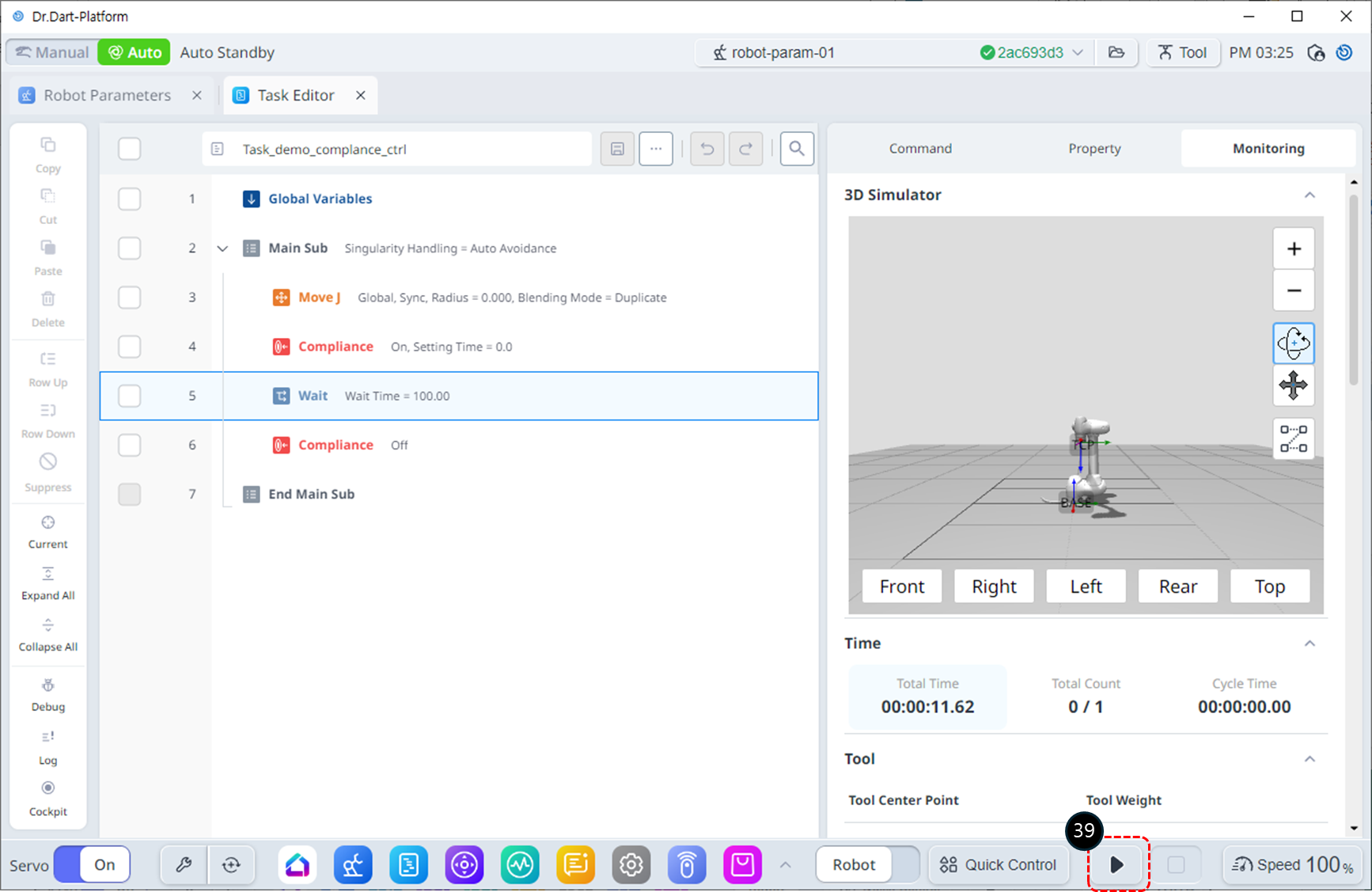Click the Speed 100% control
This screenshot has height=892, width=1372.
tap(1292, 864)
